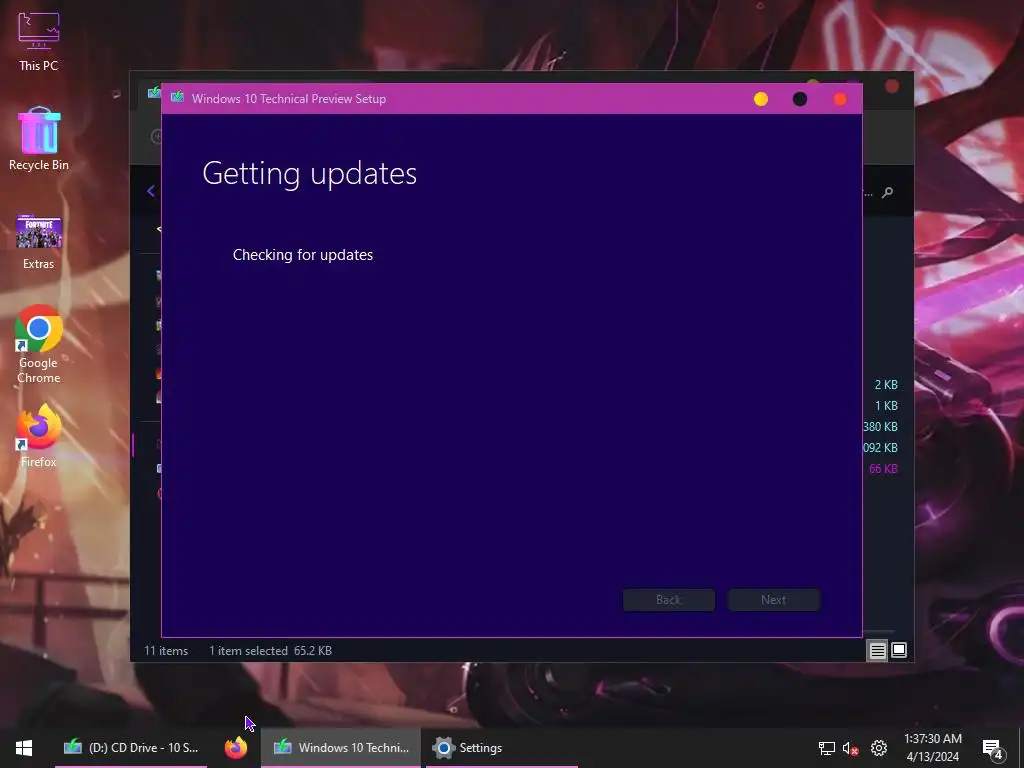
Task: Click the 'Checking for updates' text
Action: click(303, 255)
